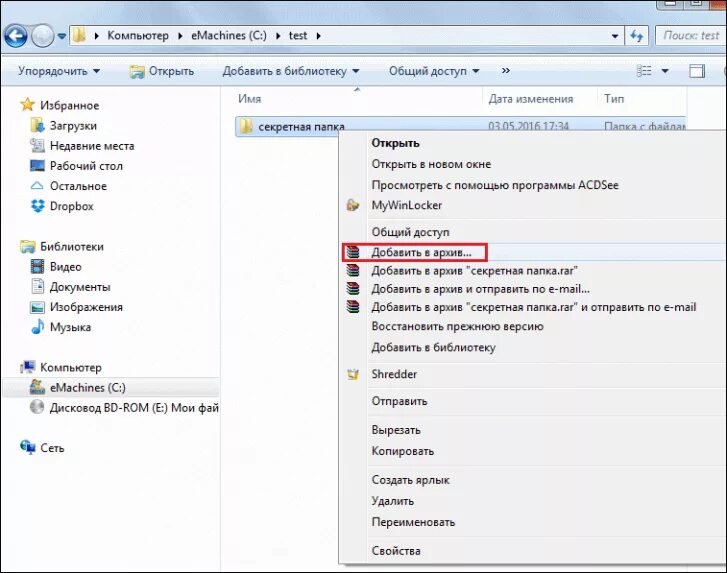Choose Переименовать in context menu
Viewport: 727px width, 573px height.
click(413, 522)
